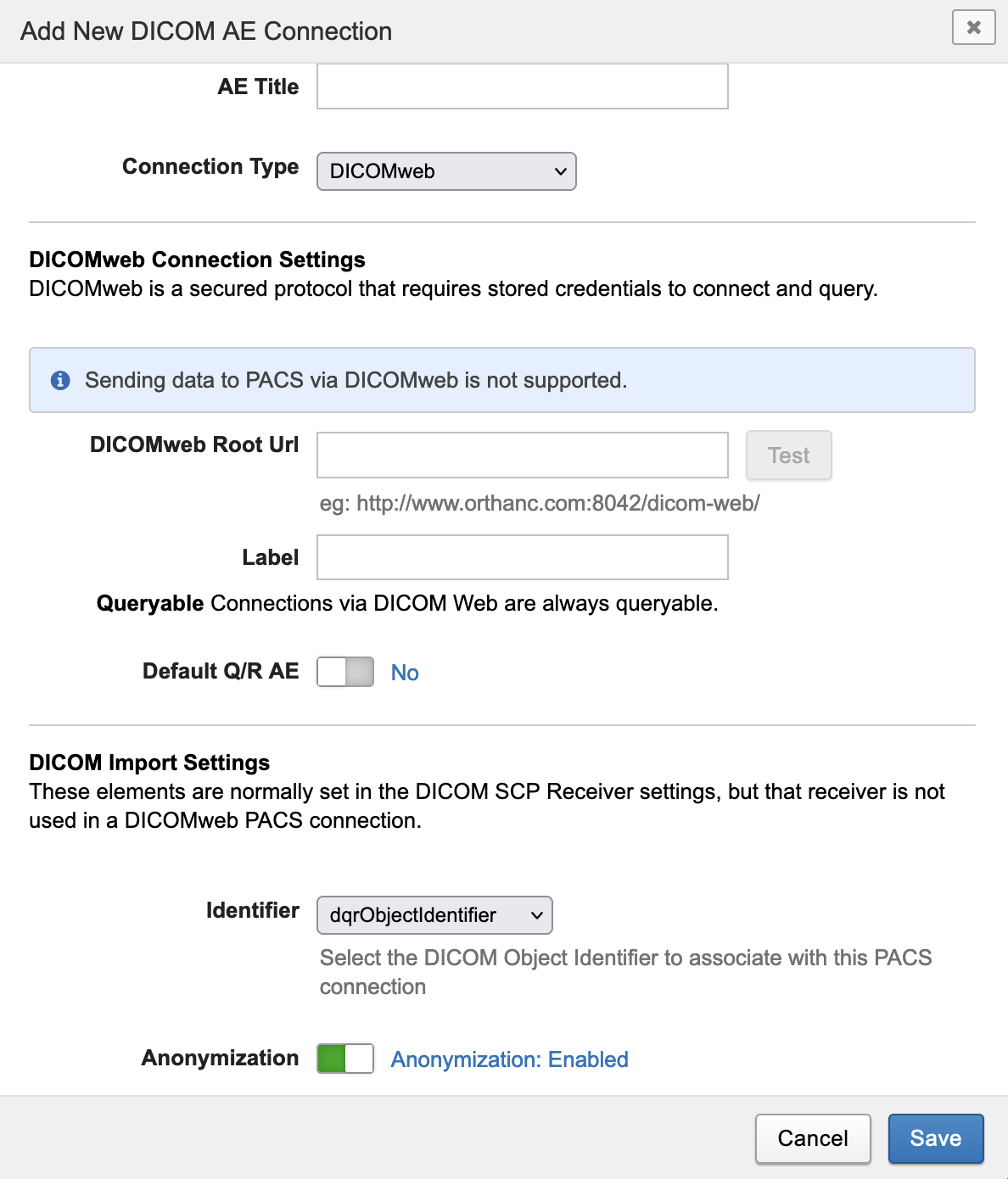The image size is (1008, 1179).
Task: Click the DICOMweb Root Url field
Action: (523, 455)
